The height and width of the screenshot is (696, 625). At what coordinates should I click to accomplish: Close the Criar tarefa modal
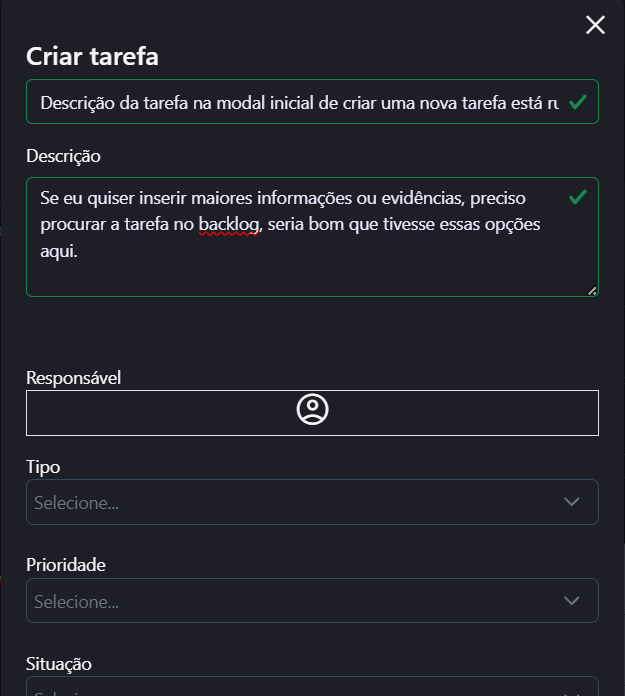[x=595, y=25]
